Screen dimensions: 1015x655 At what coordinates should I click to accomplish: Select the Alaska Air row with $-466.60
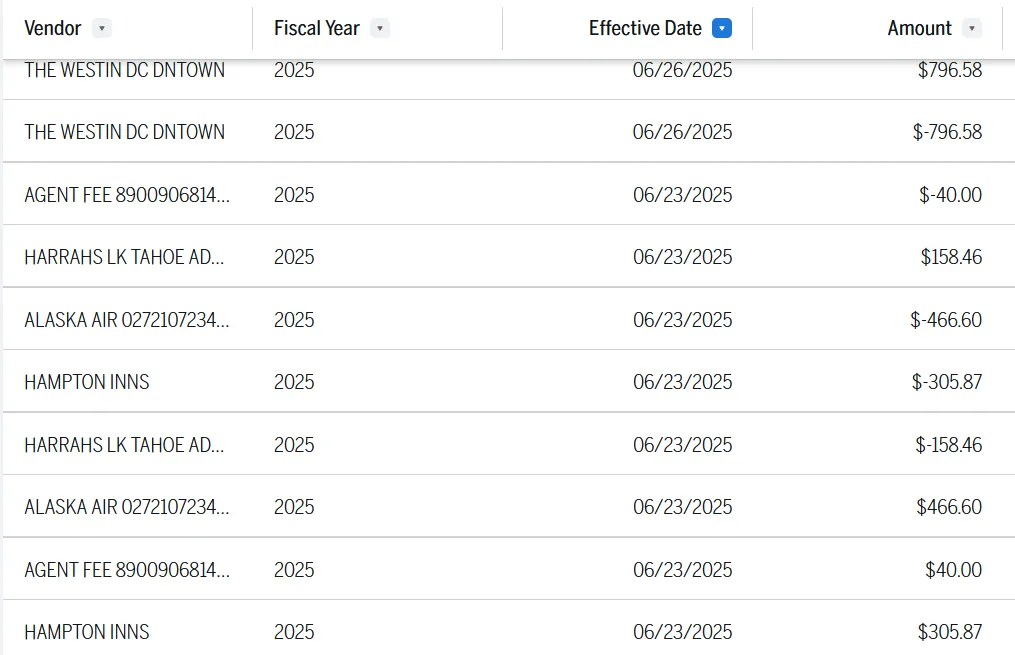coord(509,319)
